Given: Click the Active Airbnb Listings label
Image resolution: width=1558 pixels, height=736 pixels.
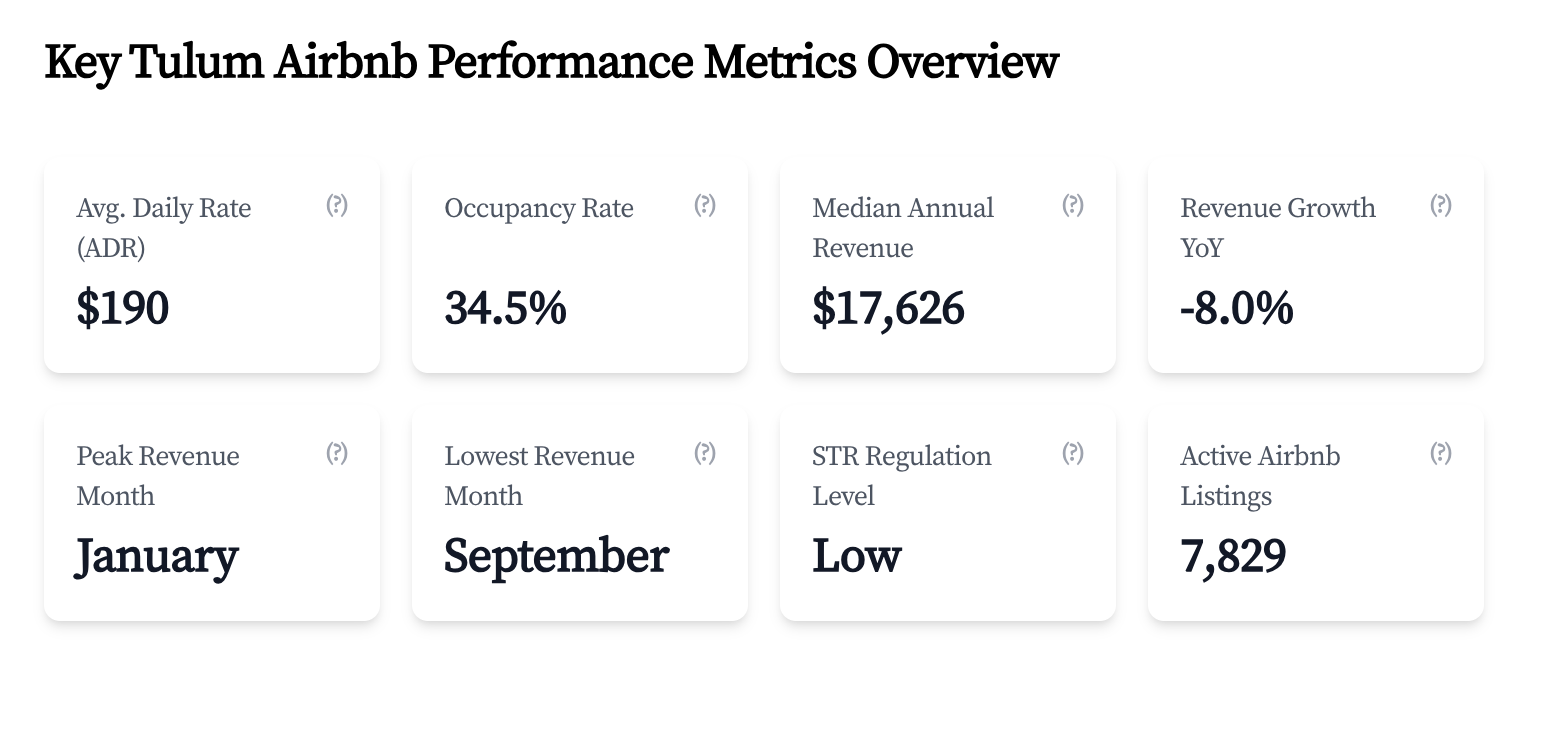Looking at the screenshot, I should (x=1259, y=476).
